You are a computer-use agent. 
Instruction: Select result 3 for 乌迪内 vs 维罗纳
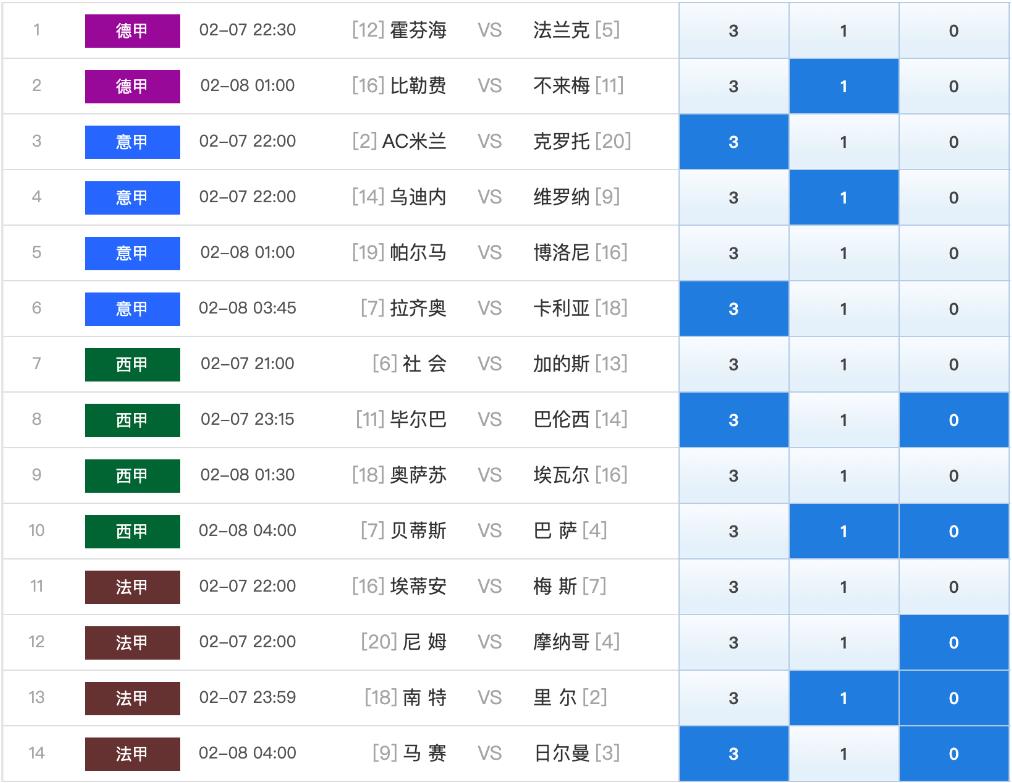pos(734,198)
